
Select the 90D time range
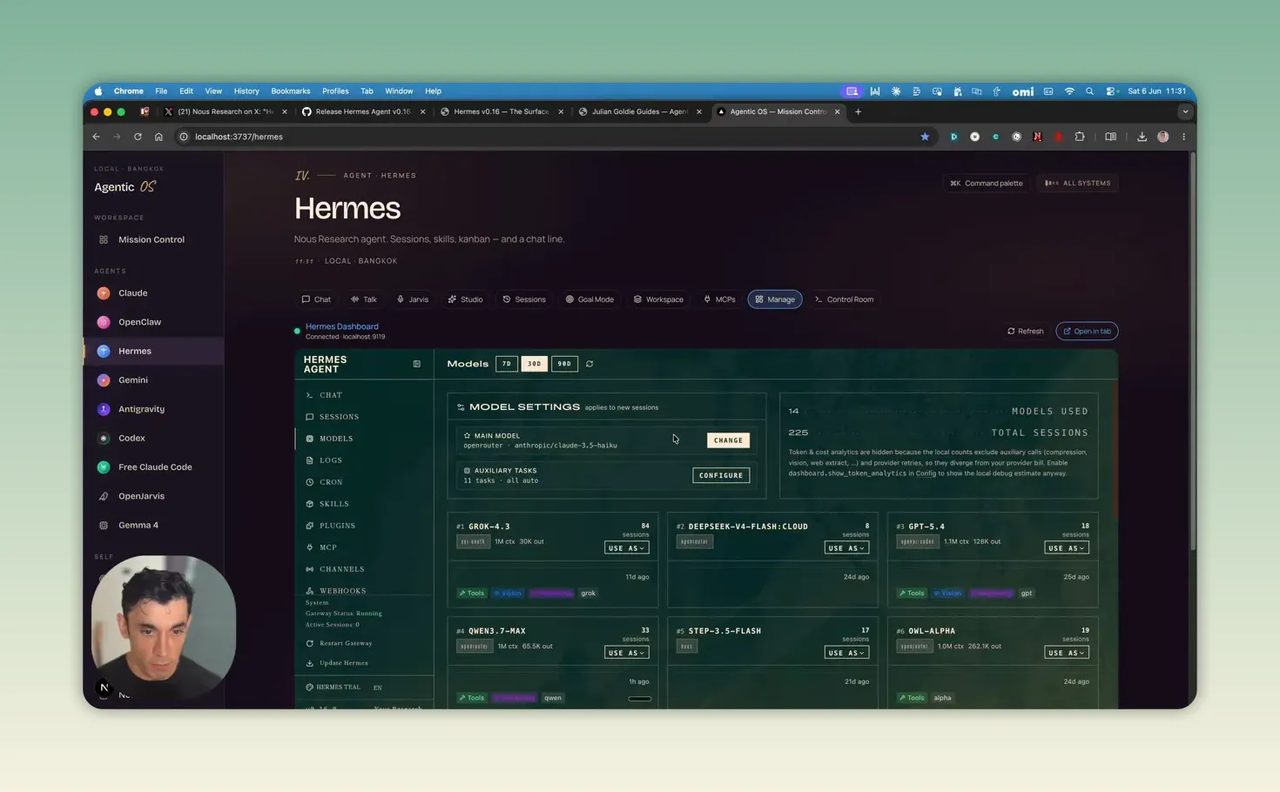pos(564,364)
